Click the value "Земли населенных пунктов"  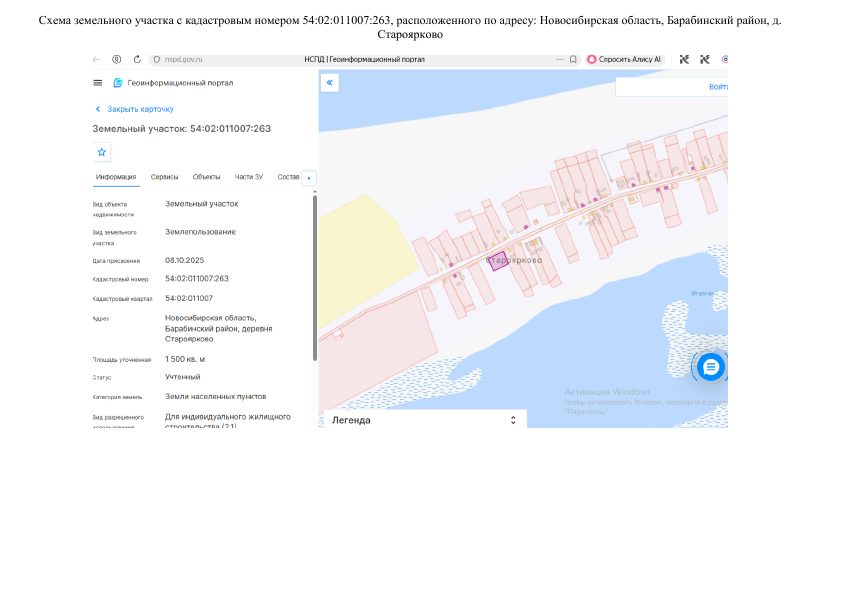click(x=215, y=396)
